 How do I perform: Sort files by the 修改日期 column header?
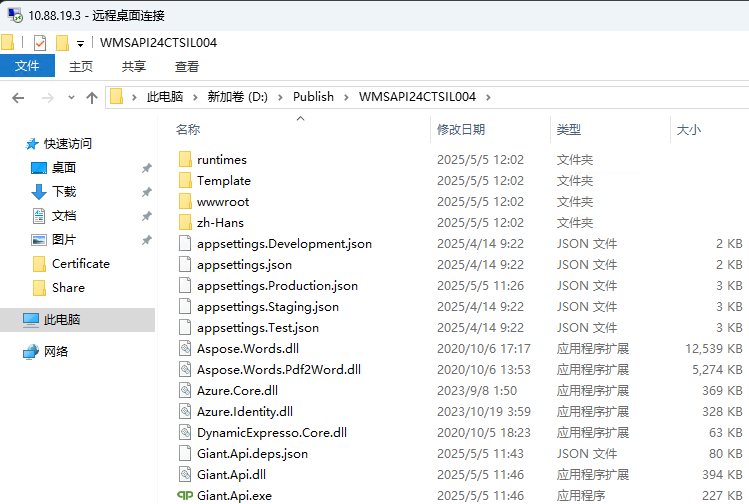(x=461, y=130)
